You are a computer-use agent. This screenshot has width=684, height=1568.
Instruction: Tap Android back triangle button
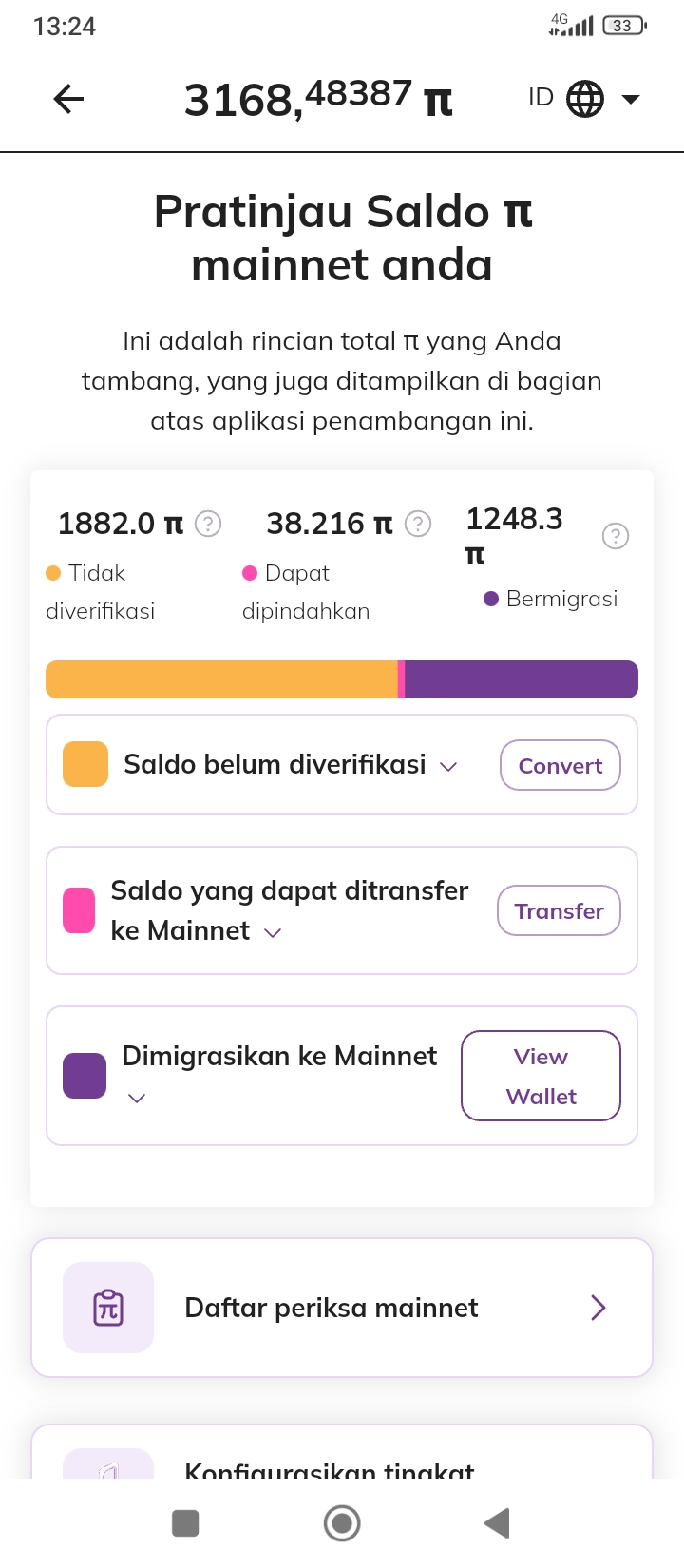click(x=497, y=1523)
